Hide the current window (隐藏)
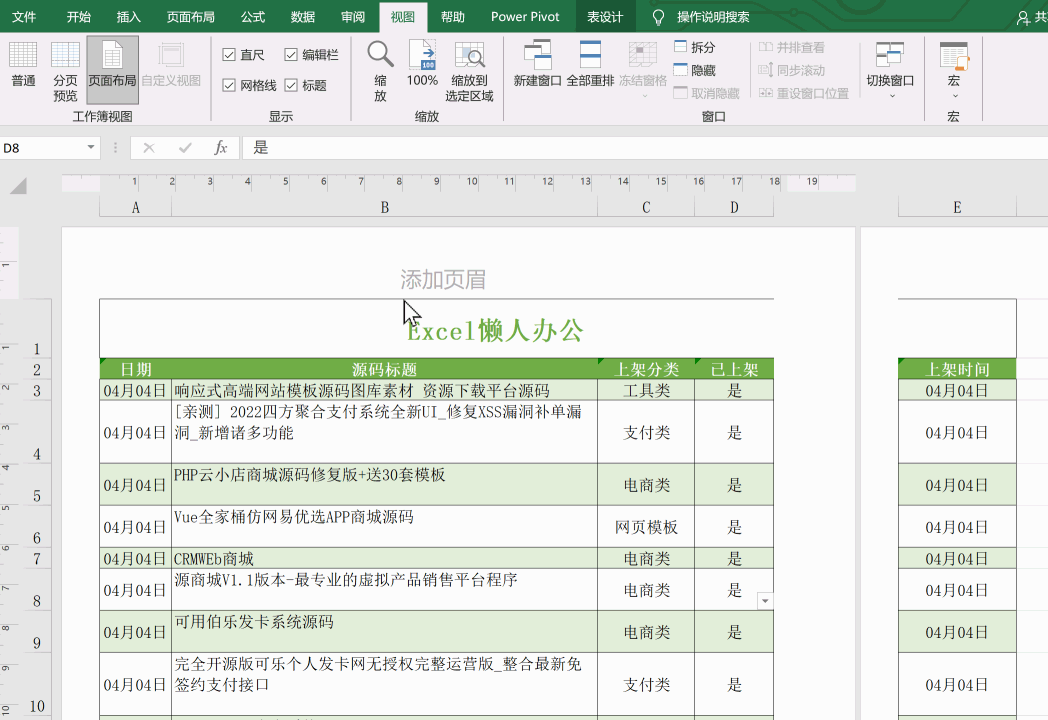This screenshot has width=1048, height=720. pos(695,70)
